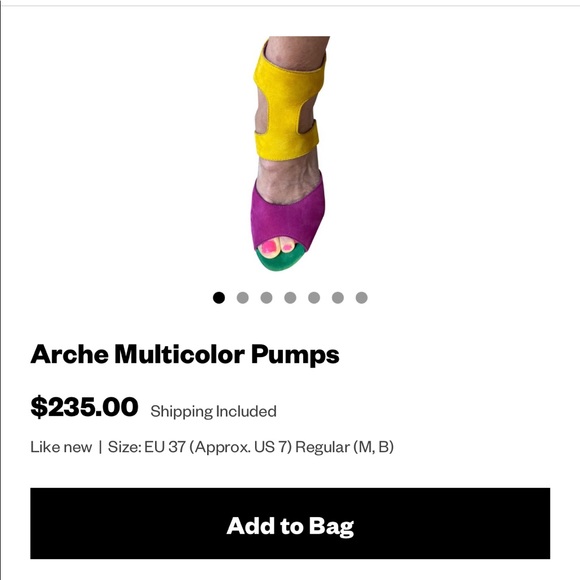The image size is (580, 580).
Task: Click the pink painted toenails in photo
Action: [277, 246]
